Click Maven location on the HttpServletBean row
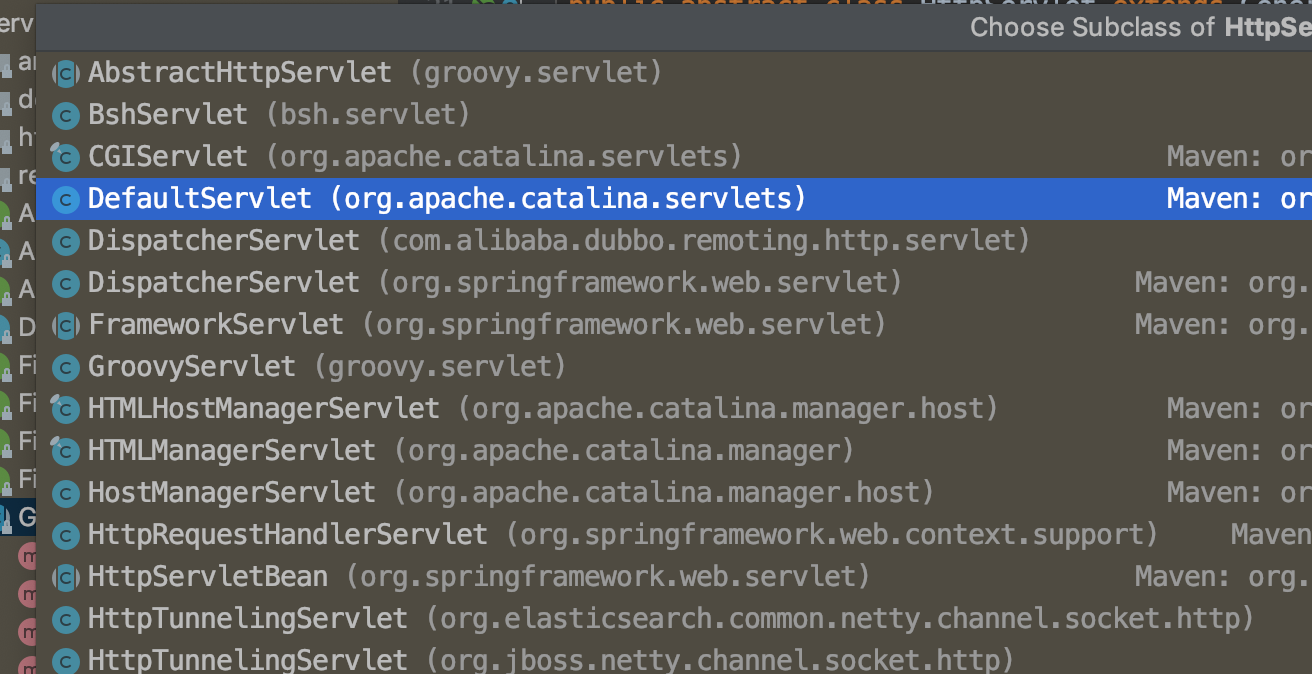Screen dimensions: 1312x674 [1223, 578]
